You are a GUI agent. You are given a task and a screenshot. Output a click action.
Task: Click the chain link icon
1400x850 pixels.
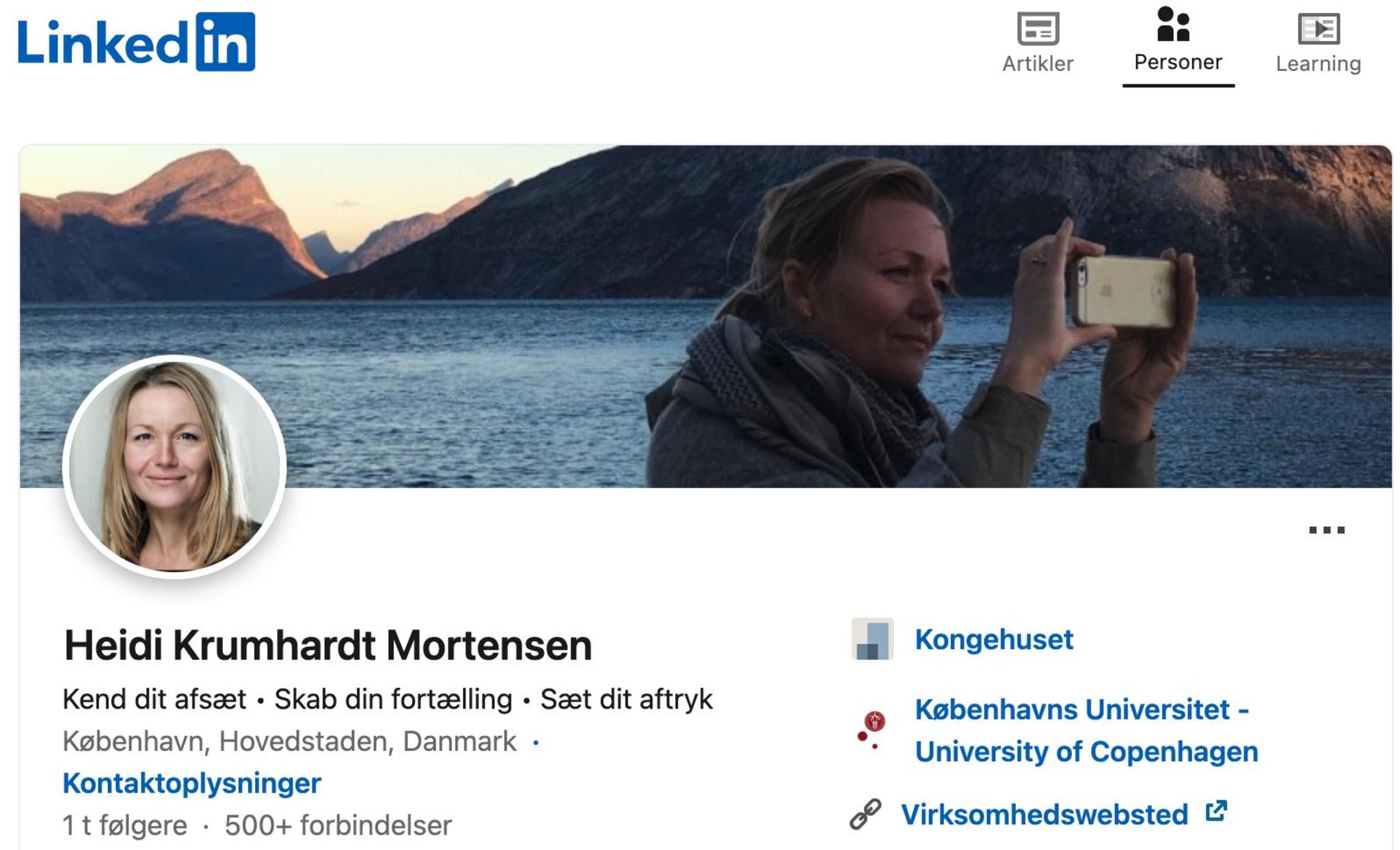865,814
